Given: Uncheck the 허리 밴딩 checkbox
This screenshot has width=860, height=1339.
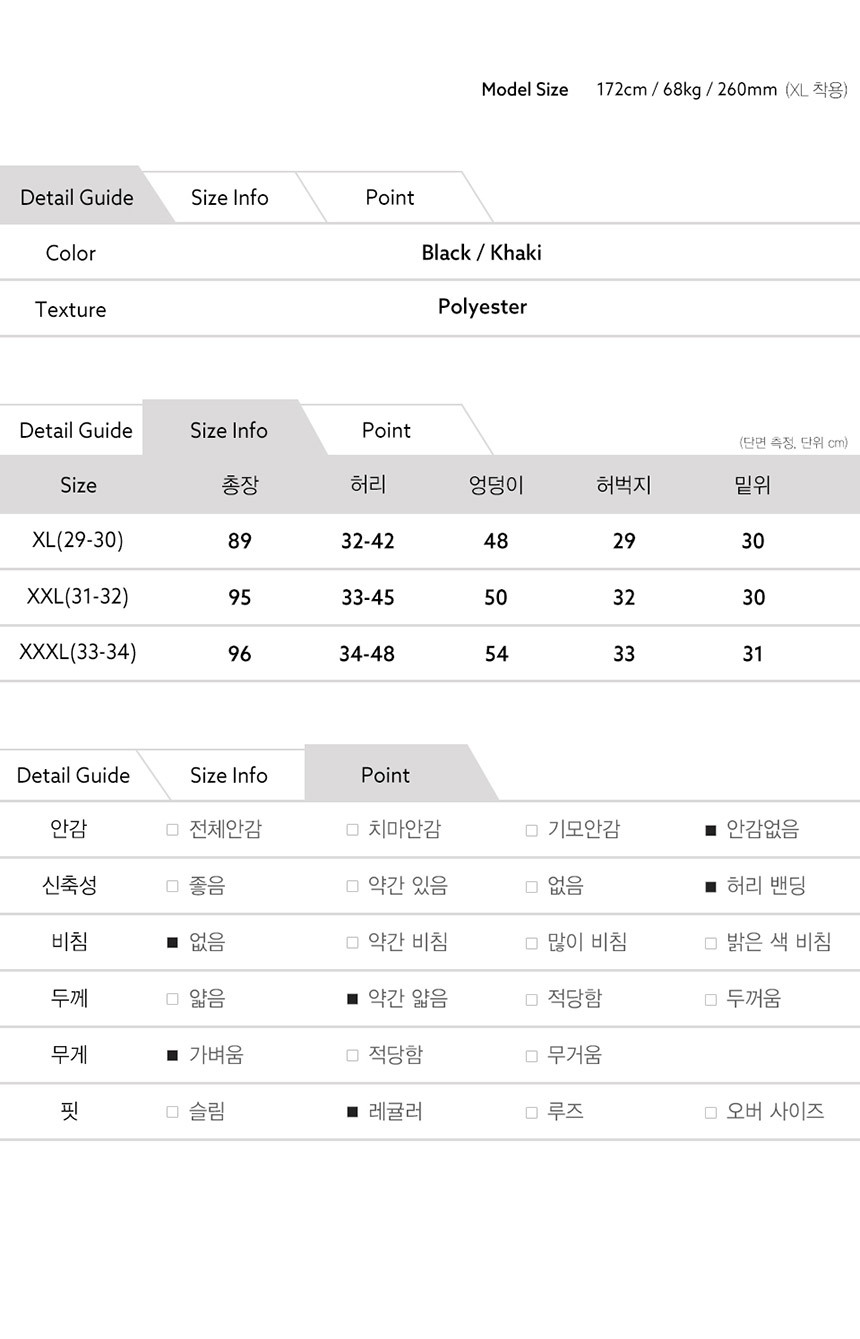Looking at the screenshot, I should [711, 886].
